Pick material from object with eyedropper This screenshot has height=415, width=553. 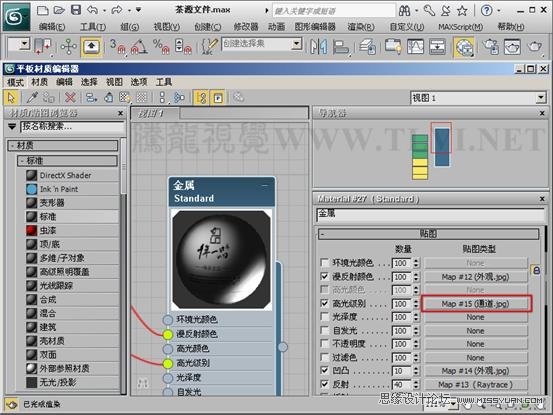click(32, 97)
